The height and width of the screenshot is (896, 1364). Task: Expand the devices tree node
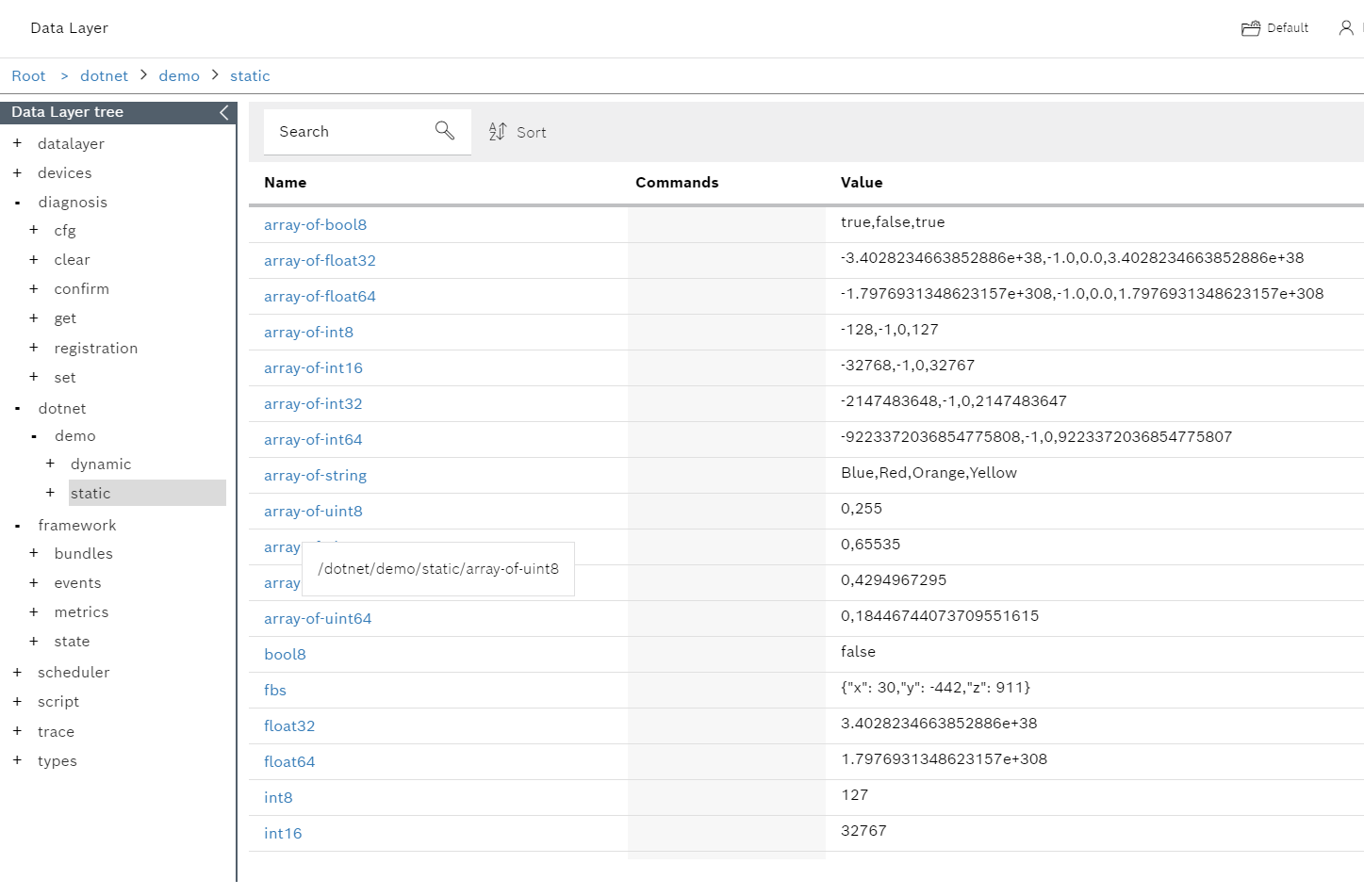pyautogui.click(x=16, y=172)
